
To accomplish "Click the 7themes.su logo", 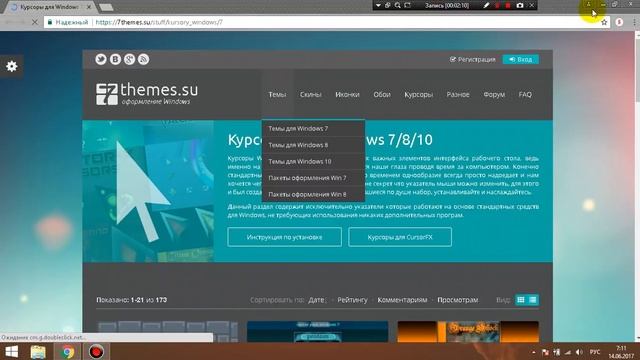I will pos(147,94).
